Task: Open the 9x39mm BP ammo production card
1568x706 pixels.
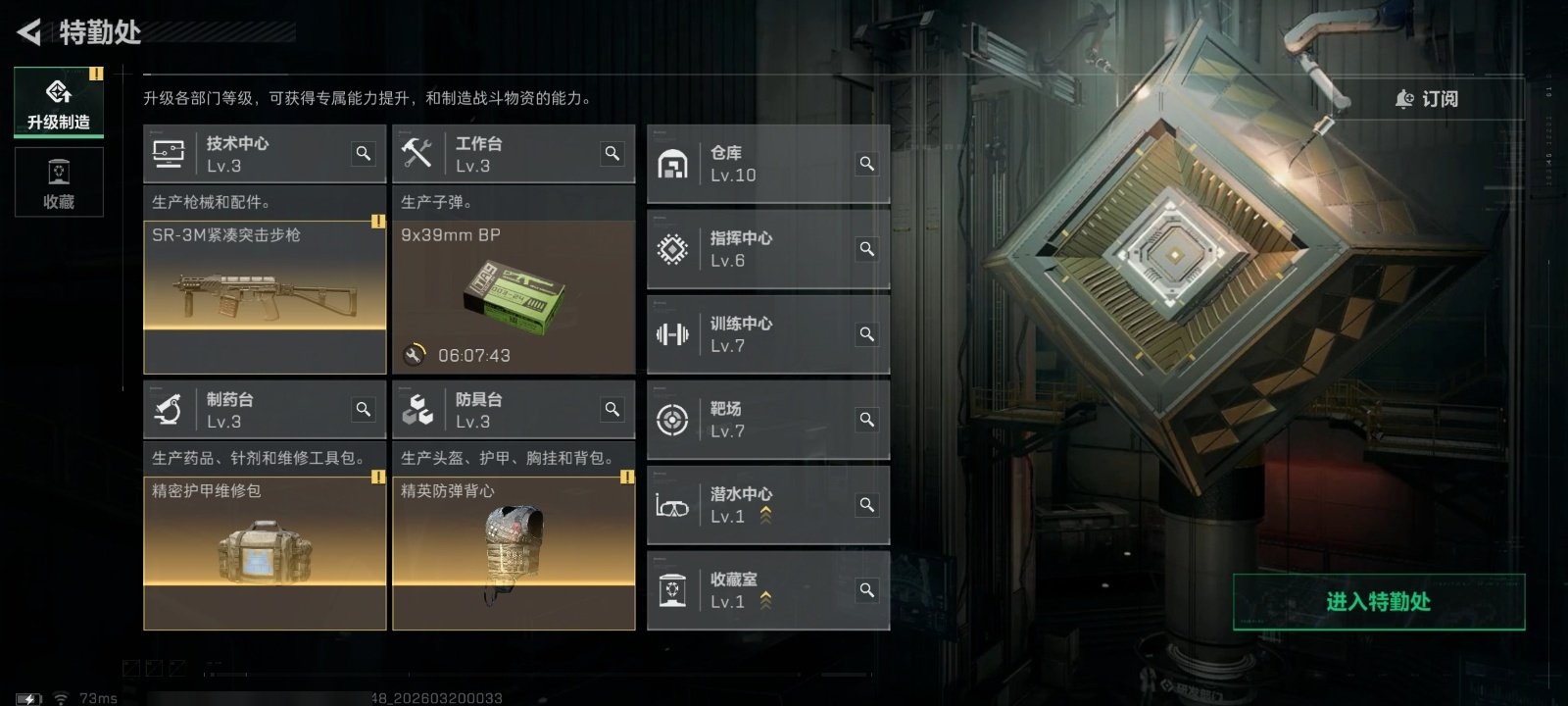Action: (514, 297)
